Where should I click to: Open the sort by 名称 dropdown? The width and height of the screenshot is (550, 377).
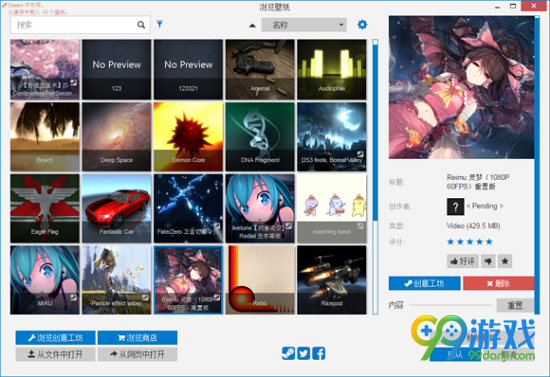point(304,25)
